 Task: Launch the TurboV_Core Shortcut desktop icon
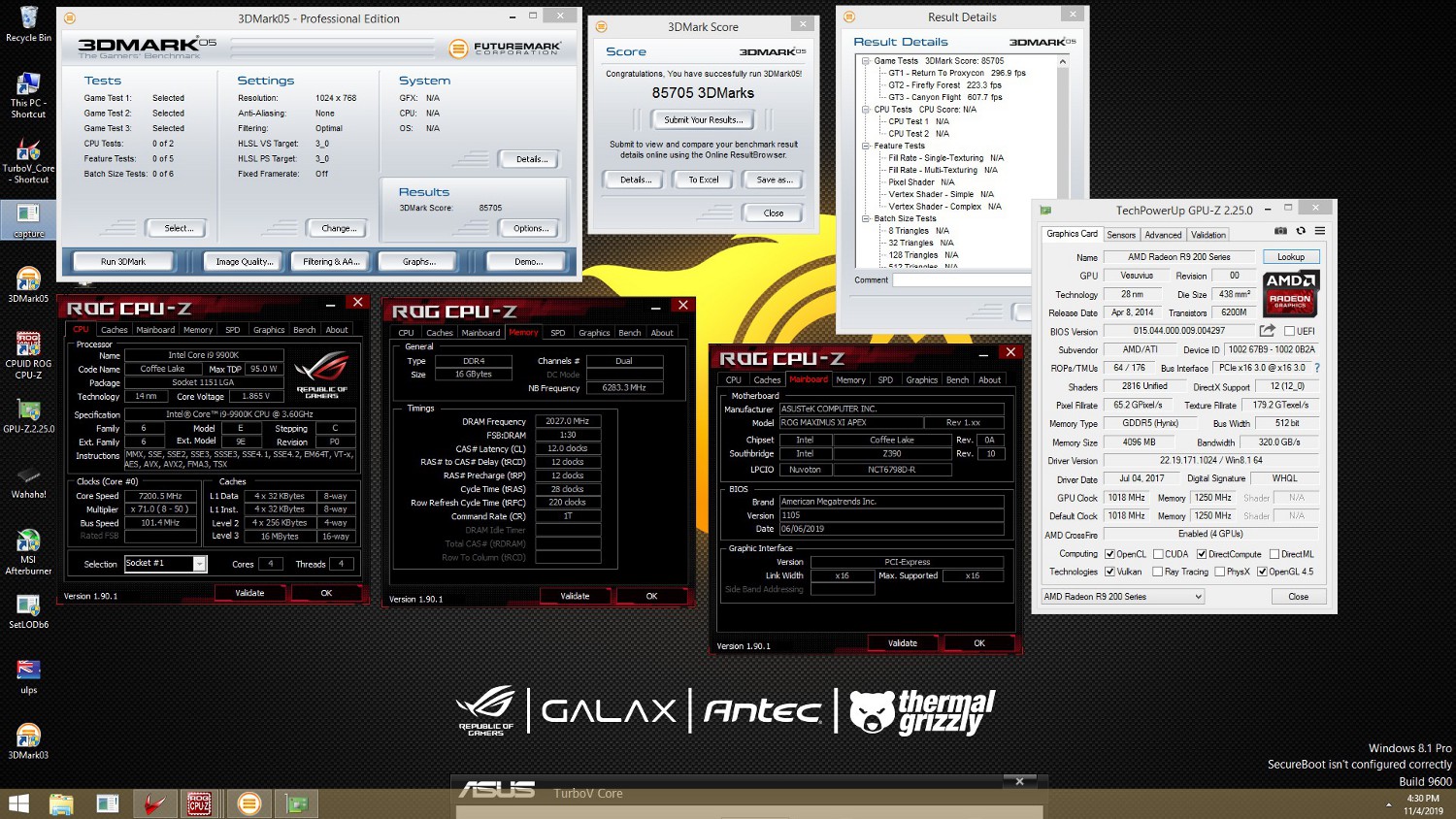click(28, 161)
